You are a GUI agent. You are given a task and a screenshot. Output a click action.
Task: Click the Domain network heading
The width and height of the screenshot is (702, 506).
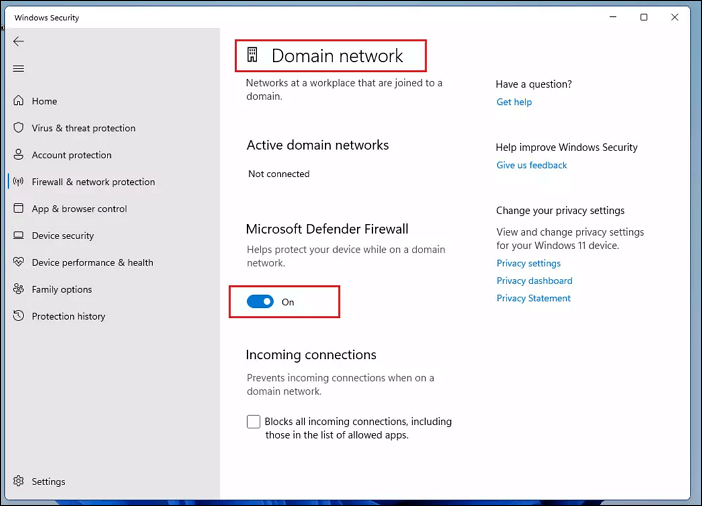[x=337, y=56]
